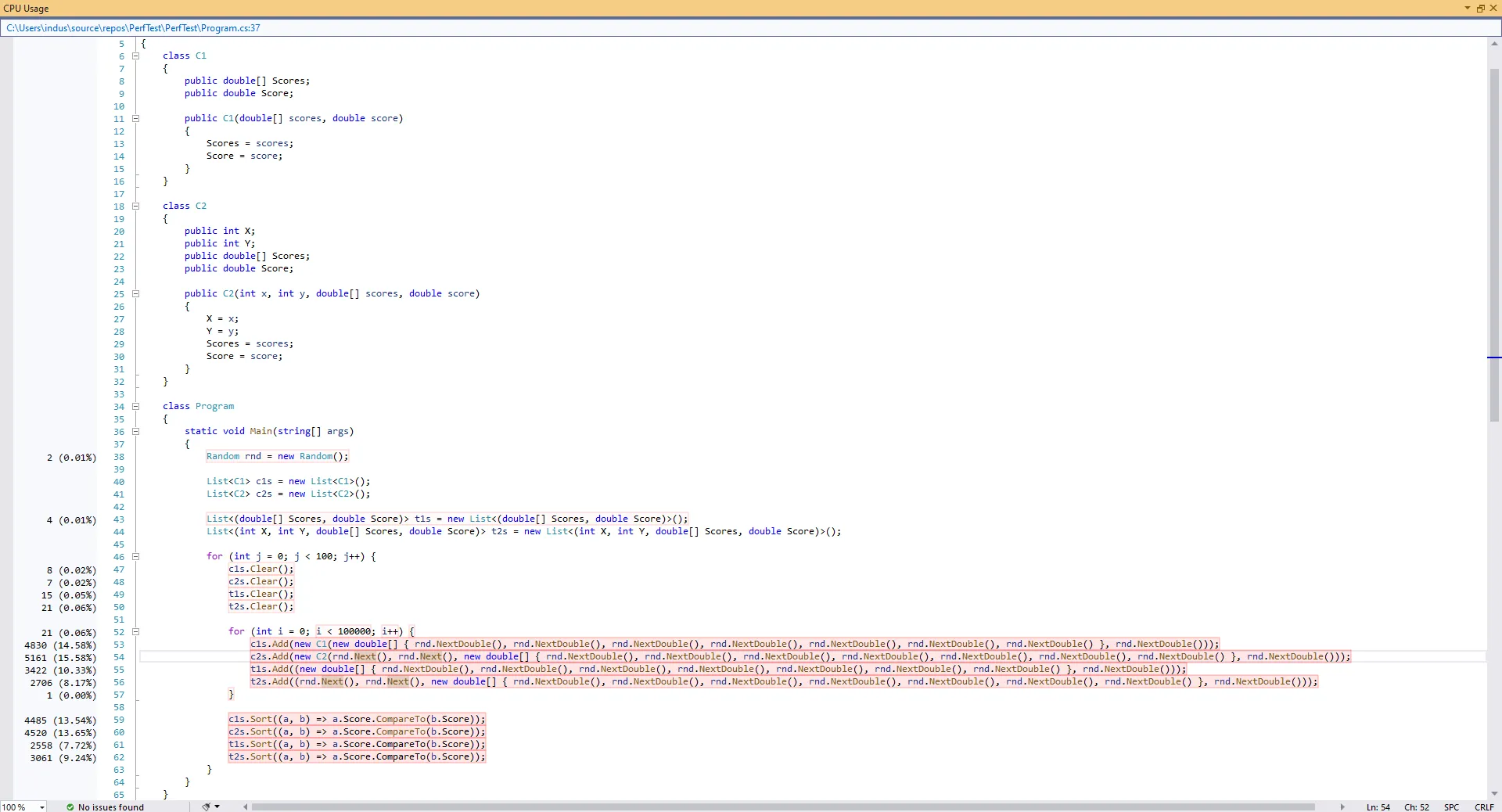This screenshot has height=812, width=1502.
Task: Click the 2706 (8.17%) CPU sample value
Action: (63, 683)
